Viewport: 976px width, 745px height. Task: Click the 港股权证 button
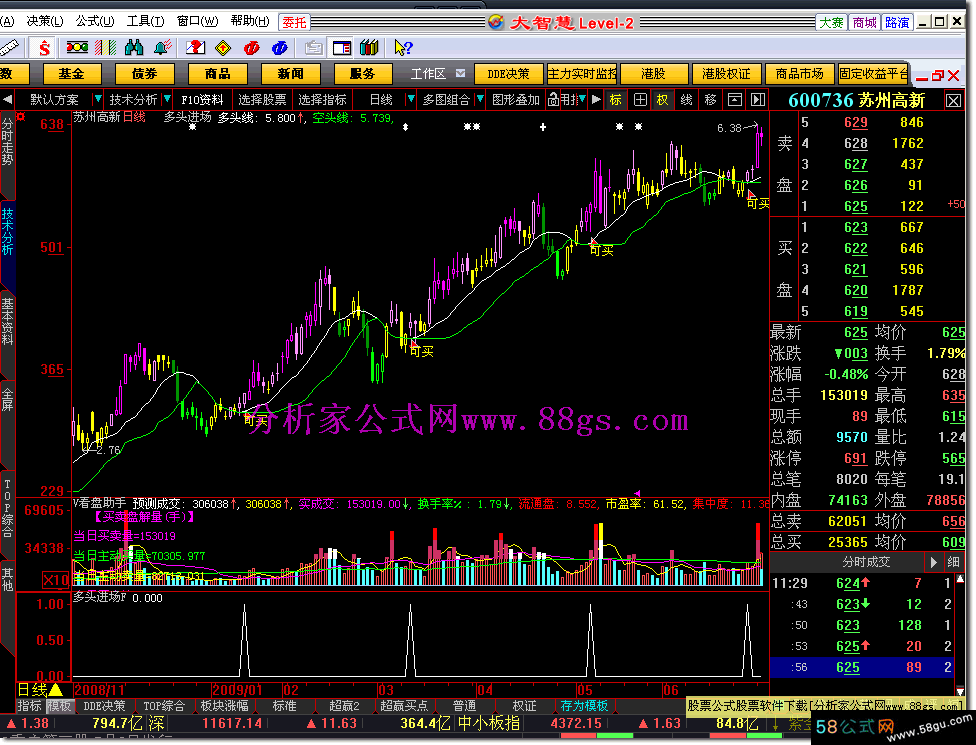pos(726,73)
